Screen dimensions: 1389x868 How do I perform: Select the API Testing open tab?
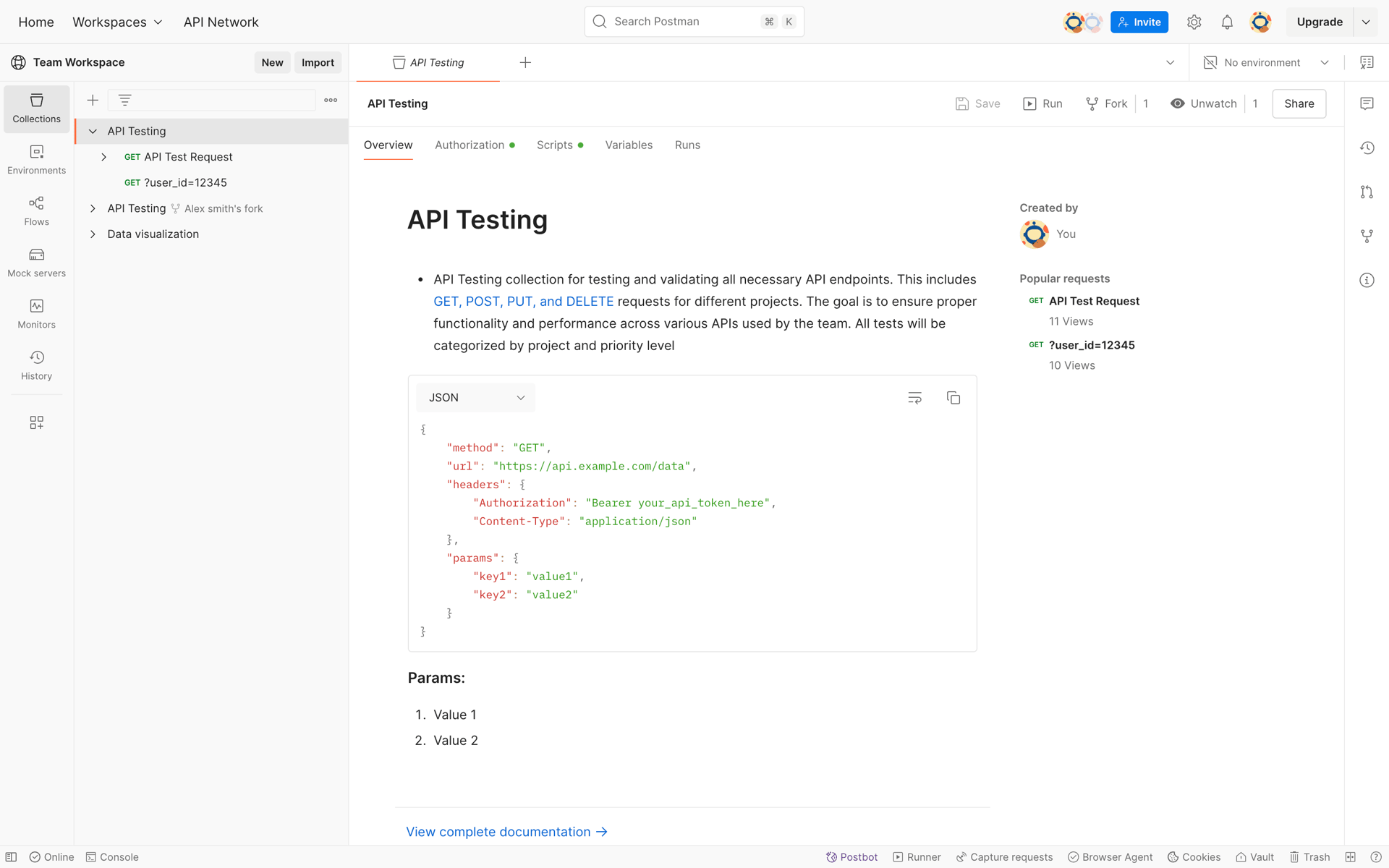(428, 63)
